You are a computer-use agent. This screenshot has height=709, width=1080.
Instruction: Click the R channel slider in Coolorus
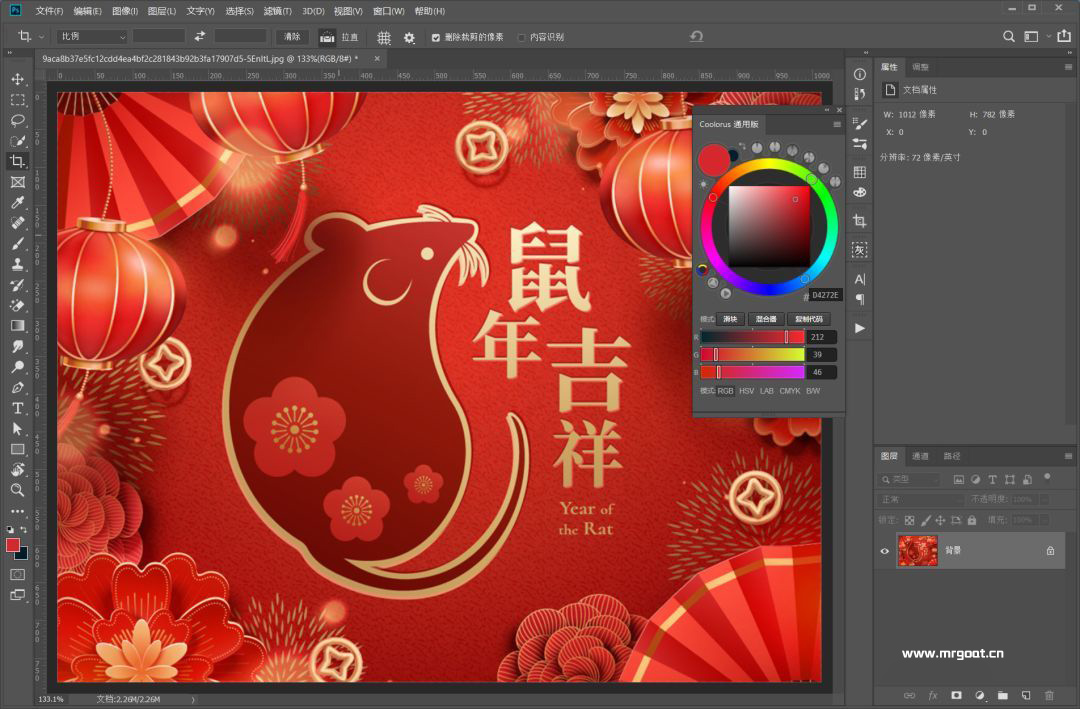coord(752,337)
